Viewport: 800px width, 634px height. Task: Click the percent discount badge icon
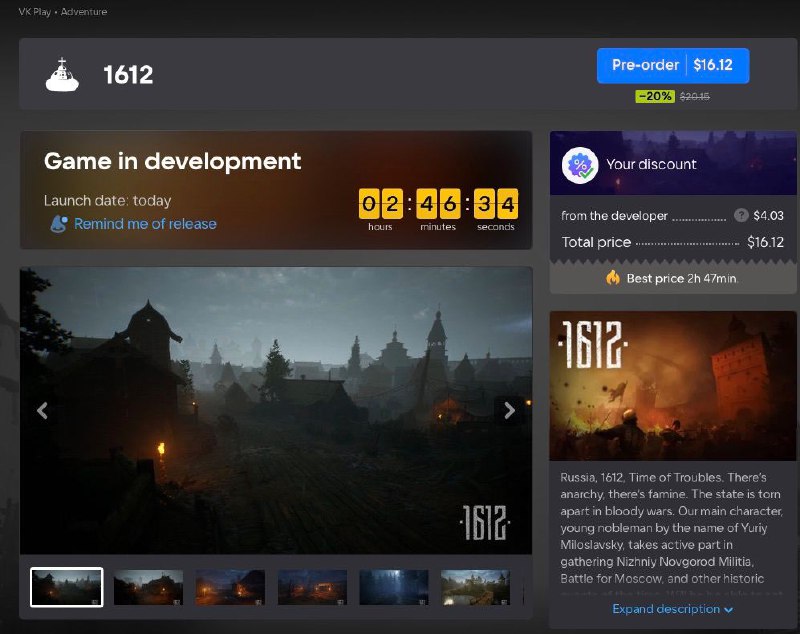(580, 164)
